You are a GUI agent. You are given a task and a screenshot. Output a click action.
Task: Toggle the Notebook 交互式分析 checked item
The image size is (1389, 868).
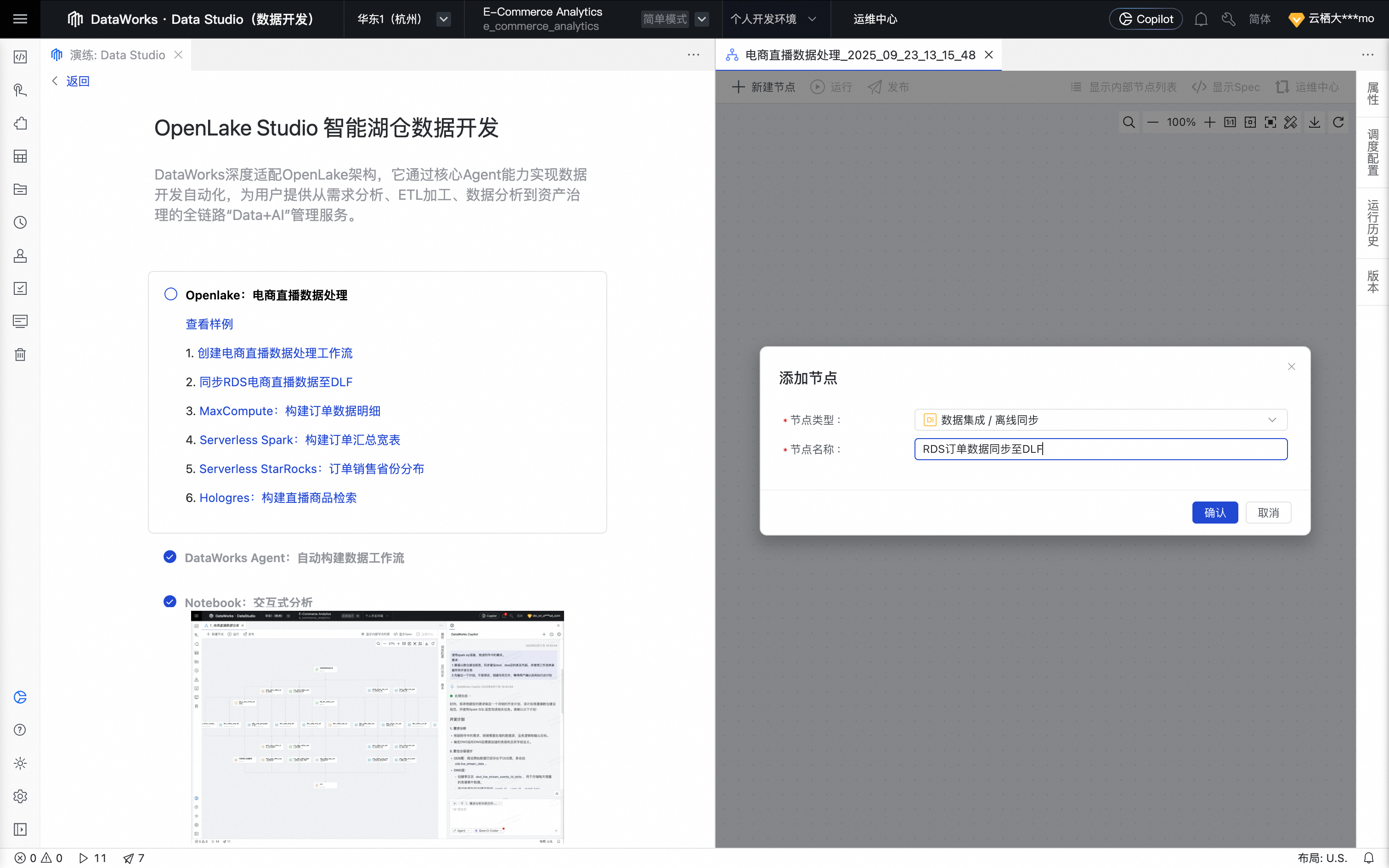tap(170, 602)
